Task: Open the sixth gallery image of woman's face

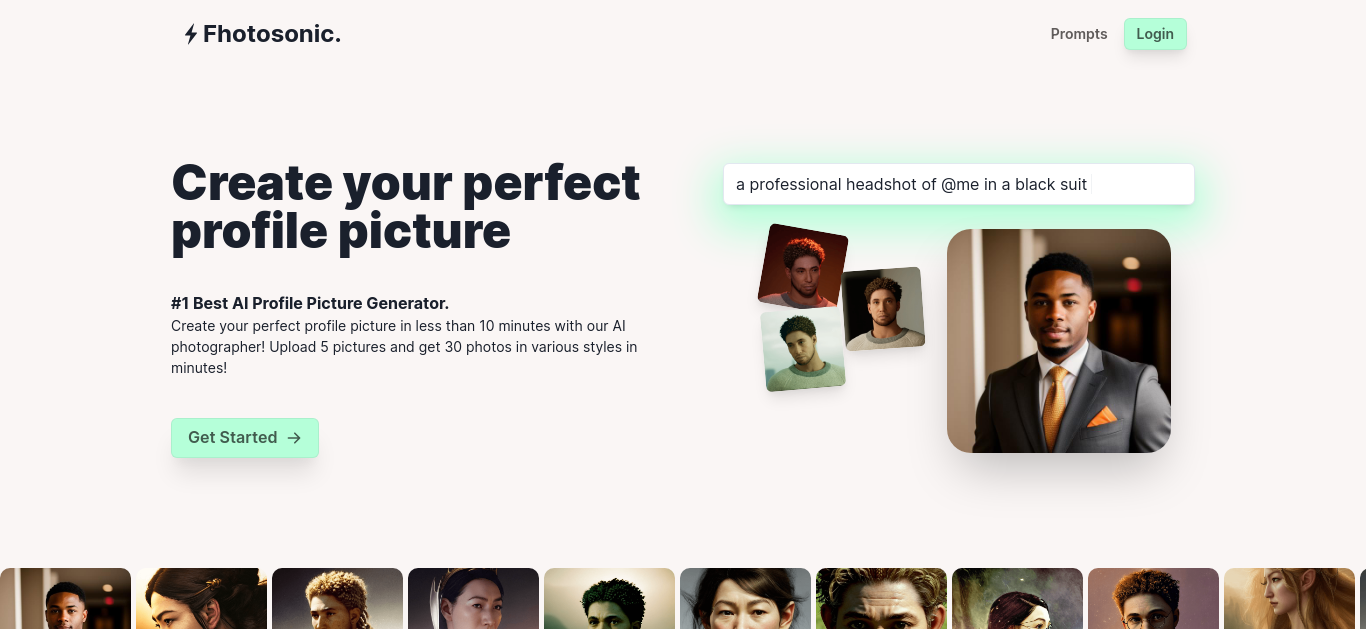Action: [x=745, y=598]
